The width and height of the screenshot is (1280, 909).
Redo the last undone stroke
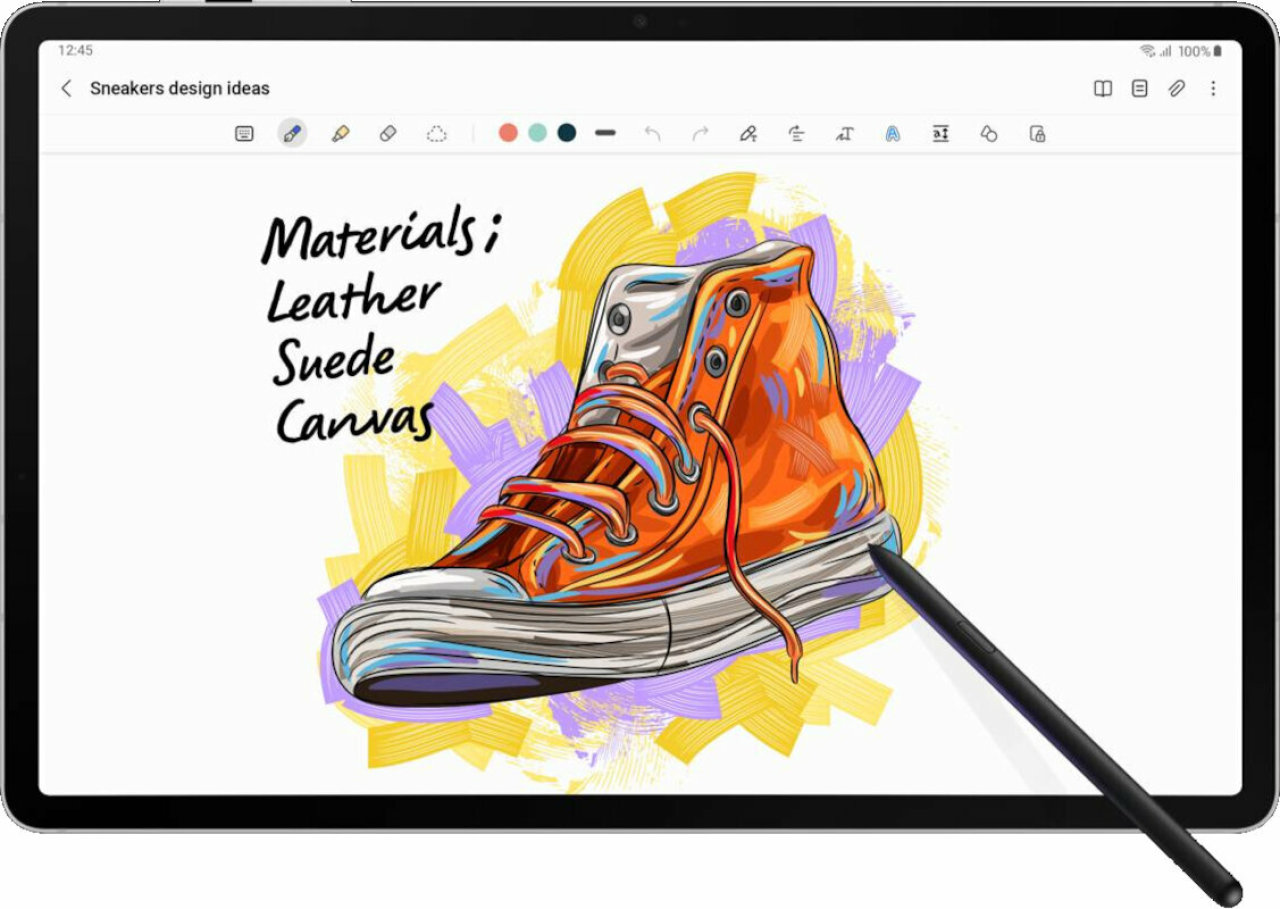click(700, 133)
